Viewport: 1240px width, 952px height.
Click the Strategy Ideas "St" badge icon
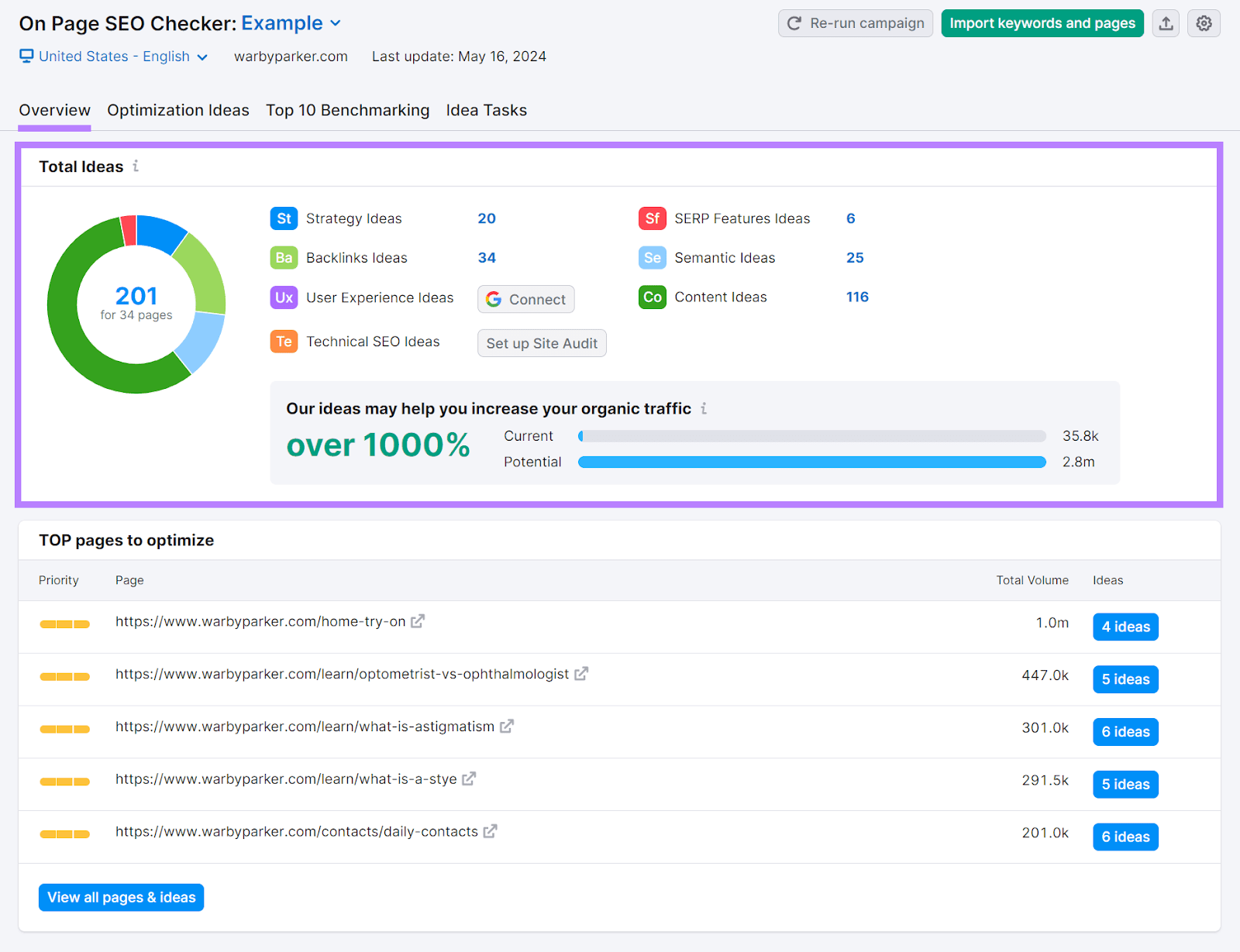coord(284,218)
